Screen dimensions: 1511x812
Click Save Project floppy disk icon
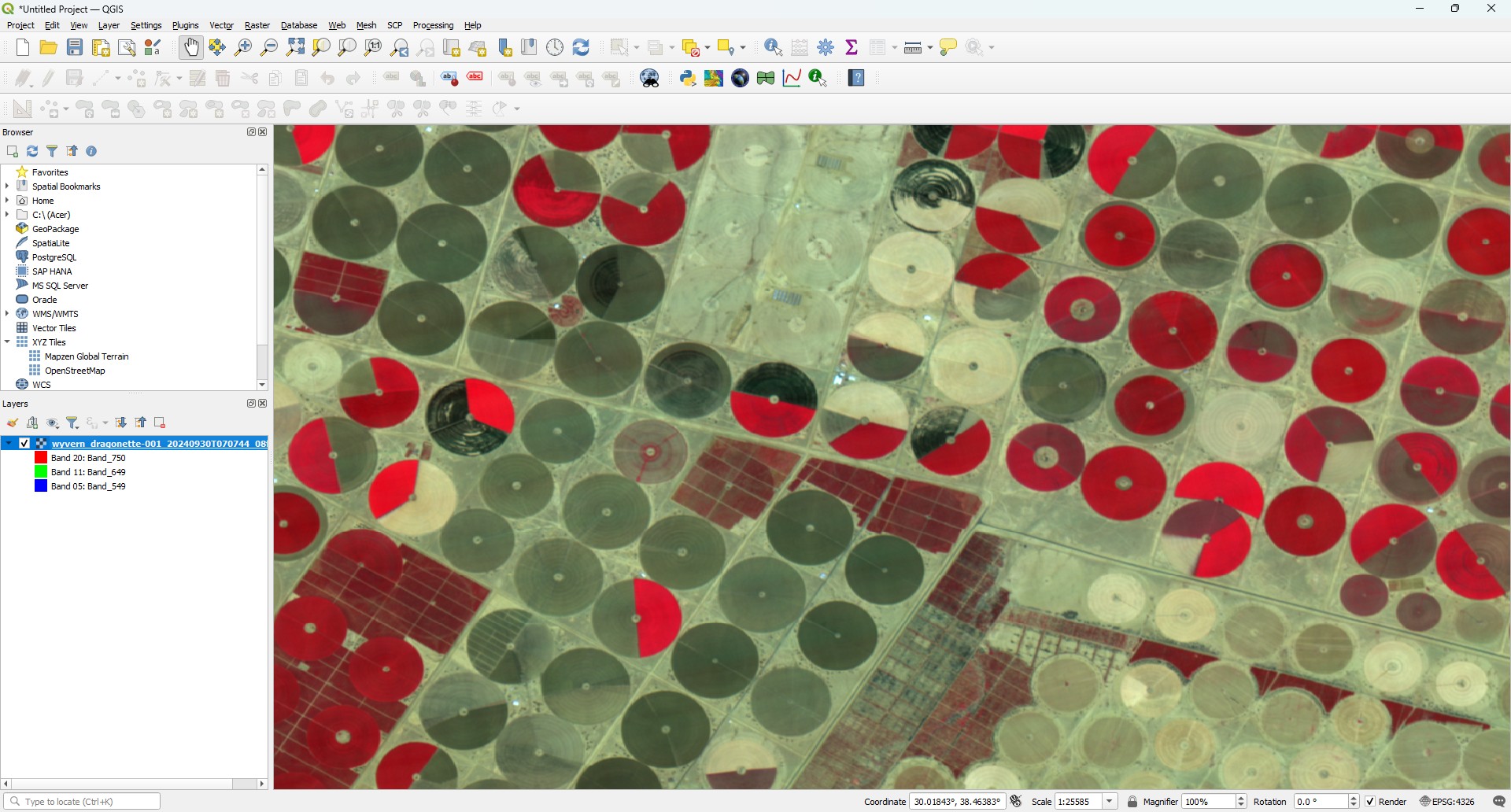[x=75, y=48]
